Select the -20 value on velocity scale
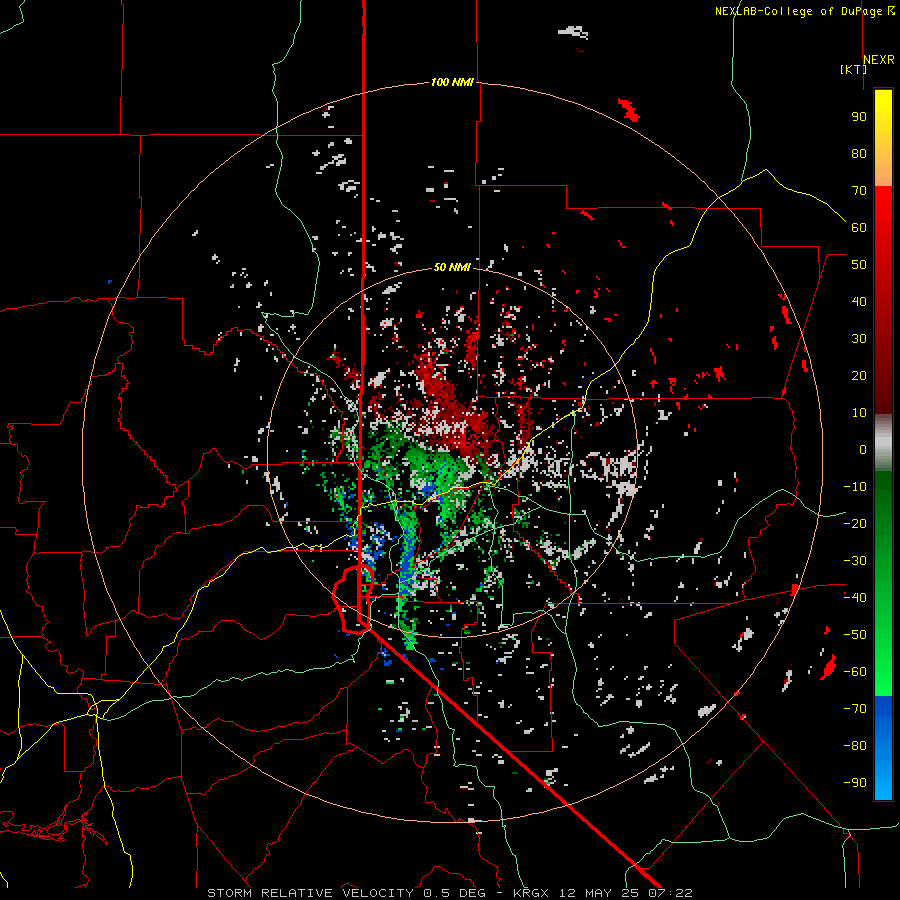The height and width of the screenshot is (900, 900). click(855, 523)
